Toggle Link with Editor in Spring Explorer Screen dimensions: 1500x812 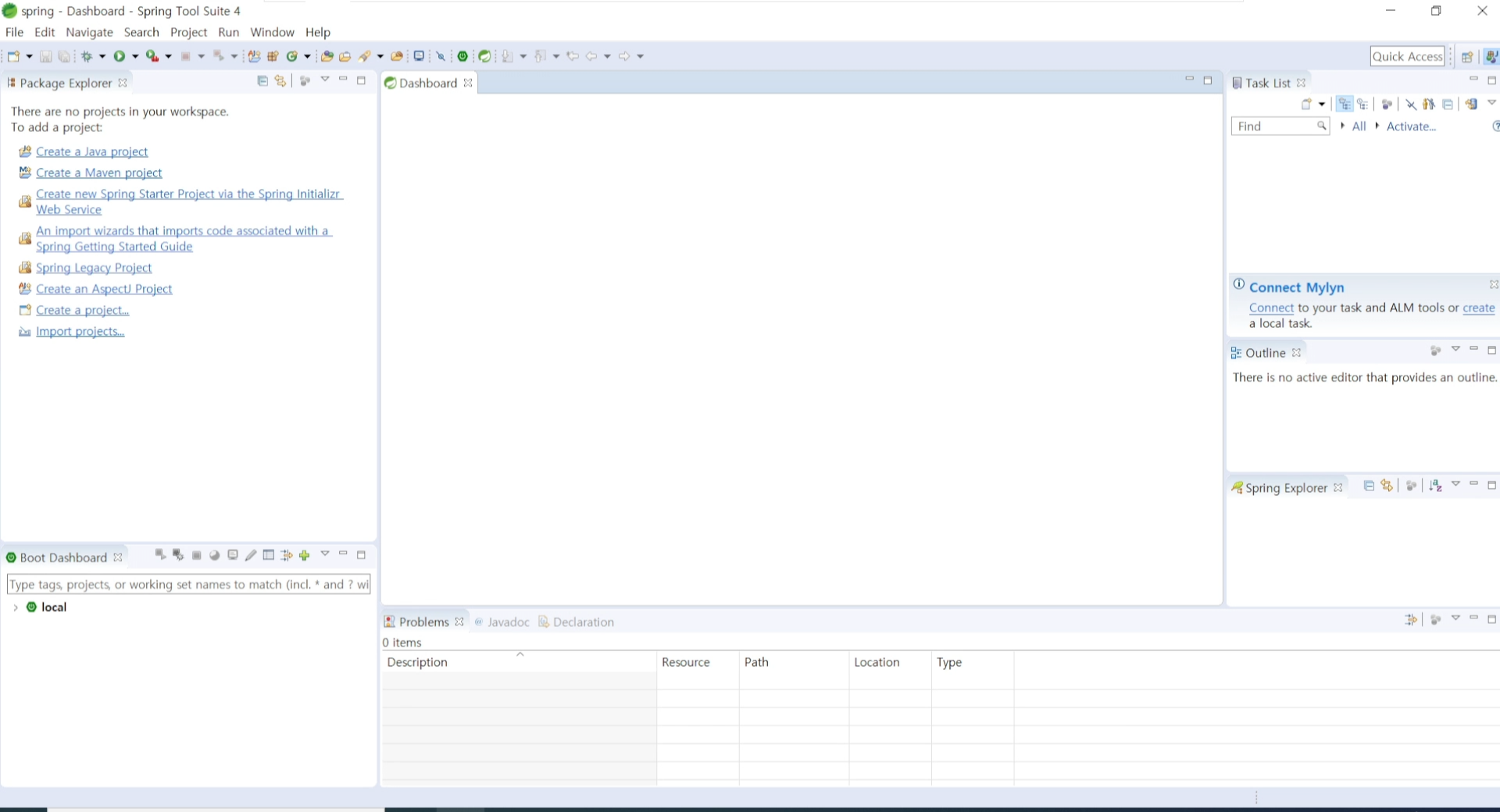pyautogui.click(x=1387, y=486)
